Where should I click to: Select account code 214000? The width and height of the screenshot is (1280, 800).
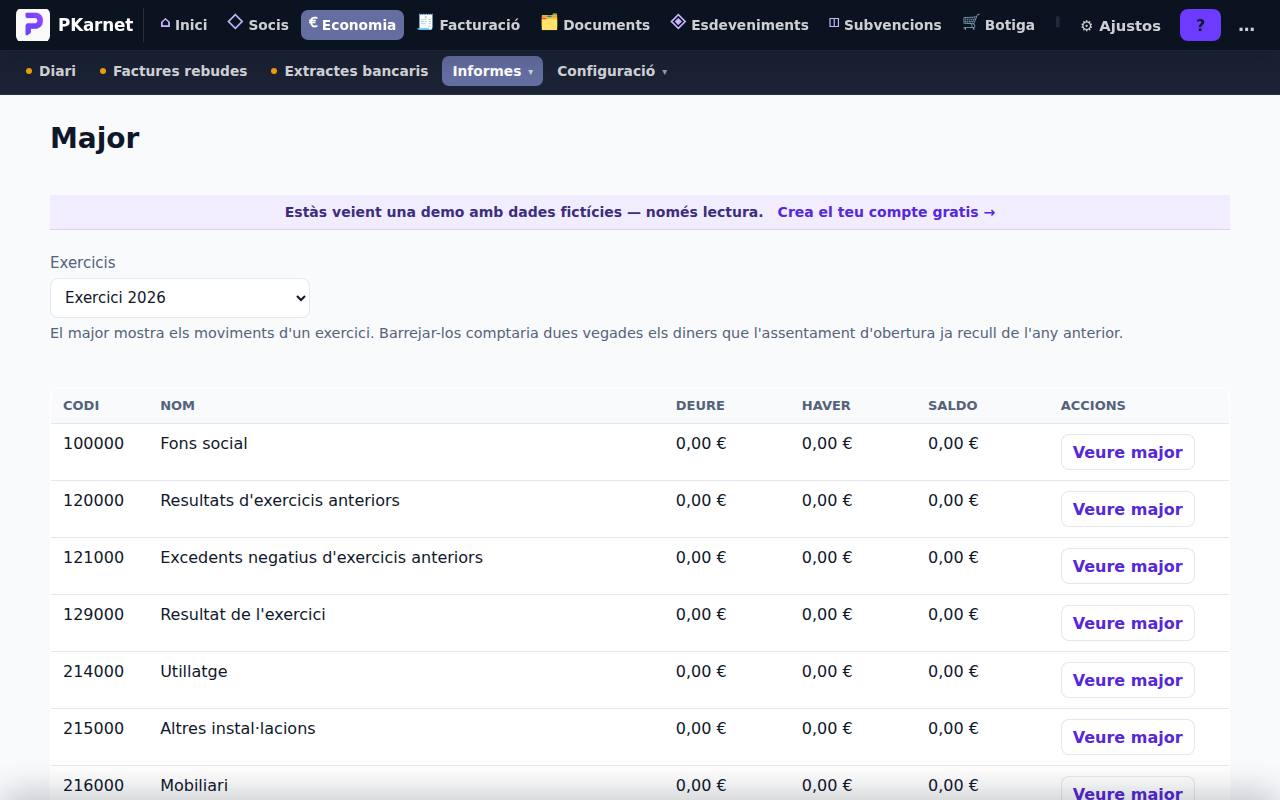93,671
